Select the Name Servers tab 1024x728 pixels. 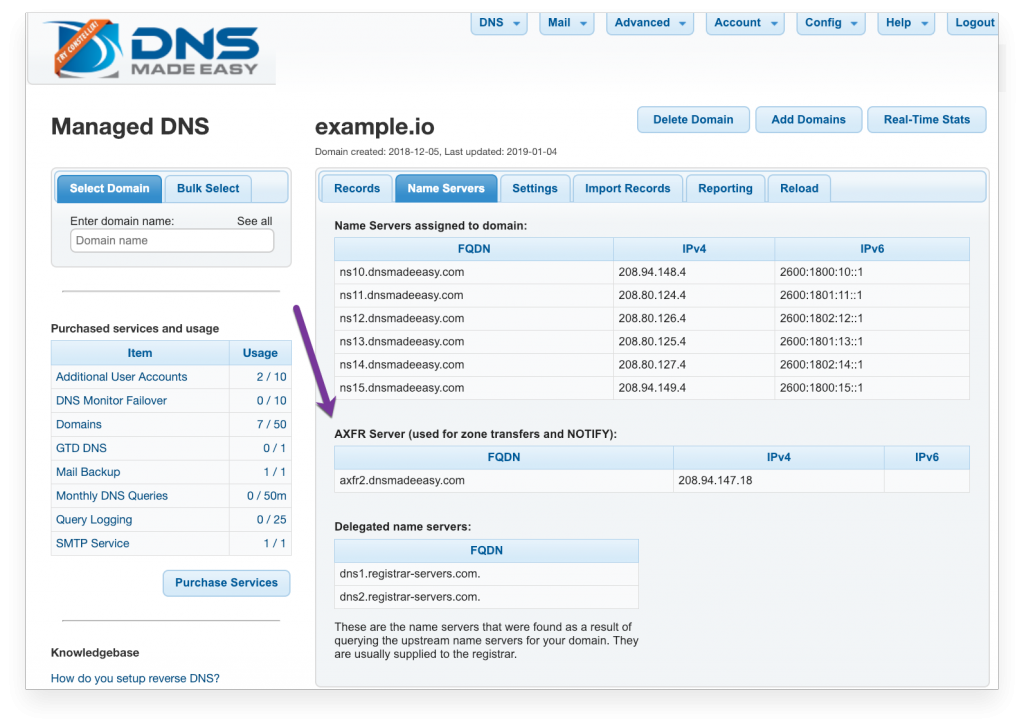pyautogui.click(x=446, y=189)
